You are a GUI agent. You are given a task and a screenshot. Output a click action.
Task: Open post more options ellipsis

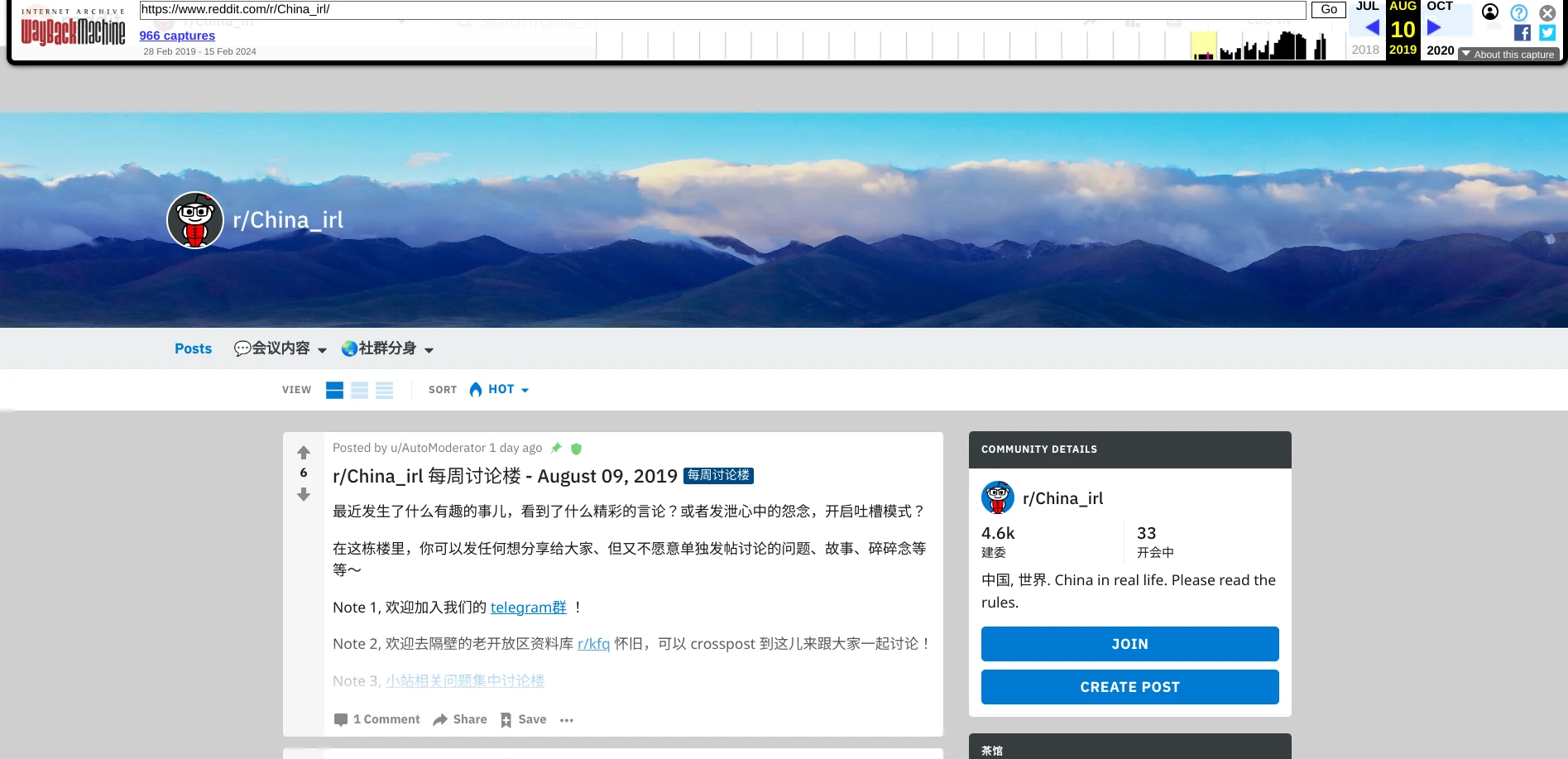(x=567, y=720)
